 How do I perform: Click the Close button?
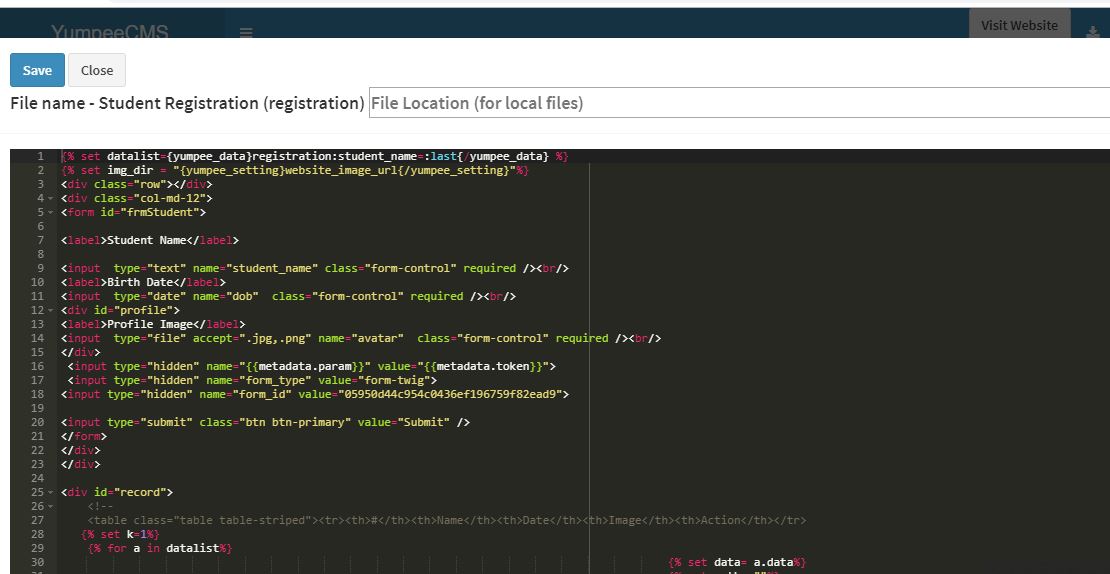[97, 70]
